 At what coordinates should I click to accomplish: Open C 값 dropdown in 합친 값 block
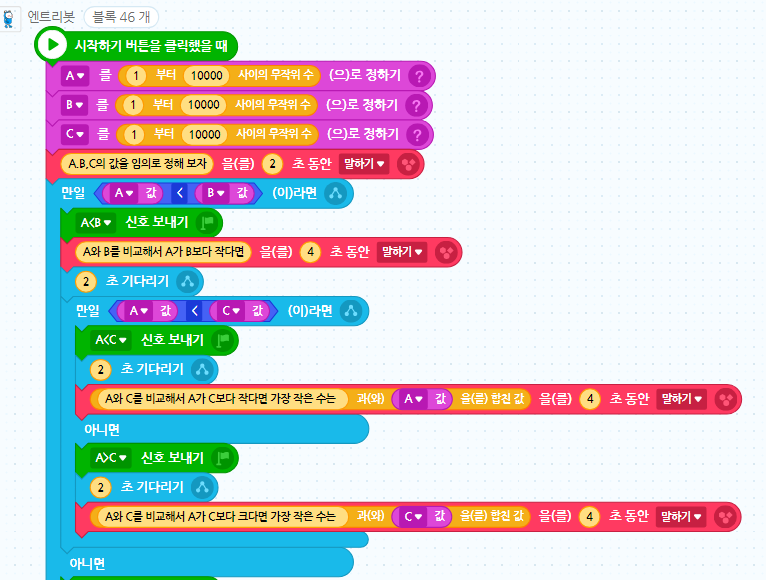coord(414,516)
